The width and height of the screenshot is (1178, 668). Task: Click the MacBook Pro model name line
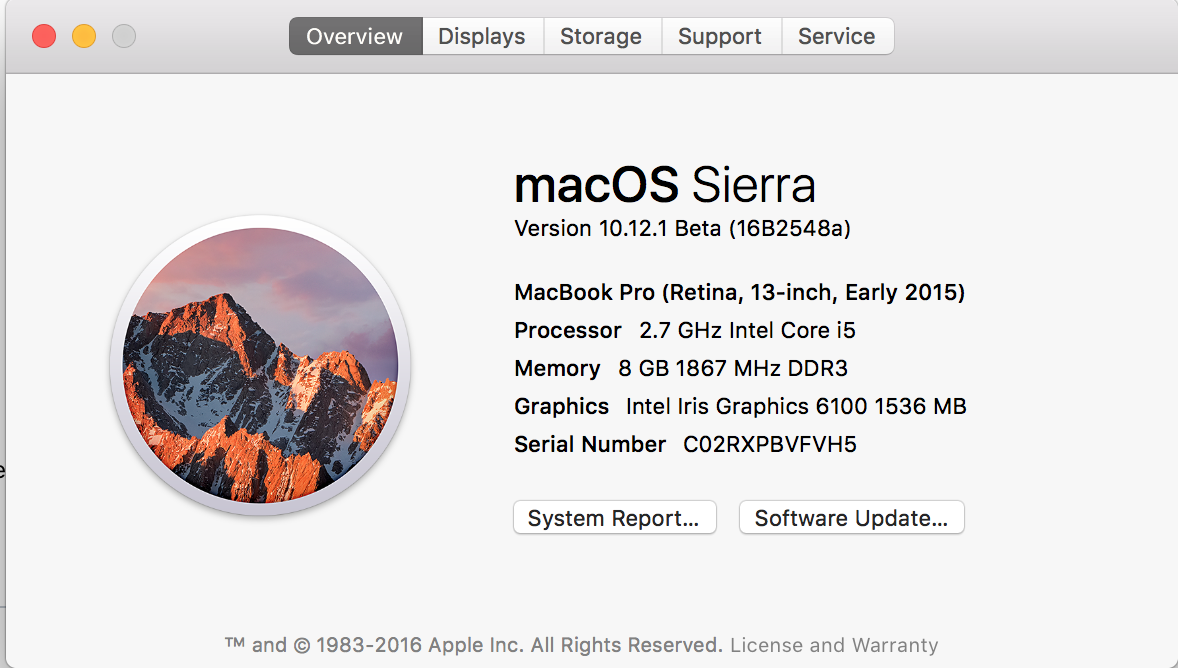click(x=739, y=293)
